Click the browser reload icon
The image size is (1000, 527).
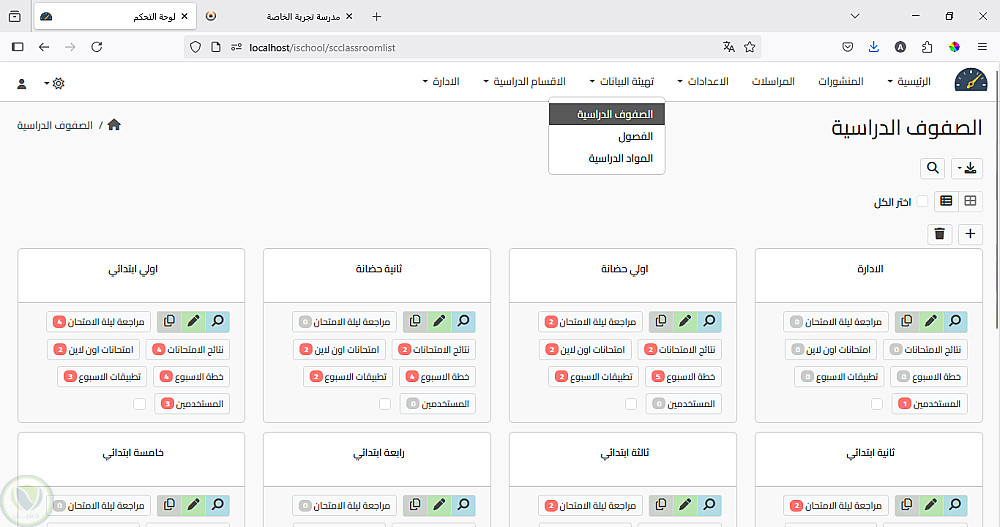tap(97, 47)
